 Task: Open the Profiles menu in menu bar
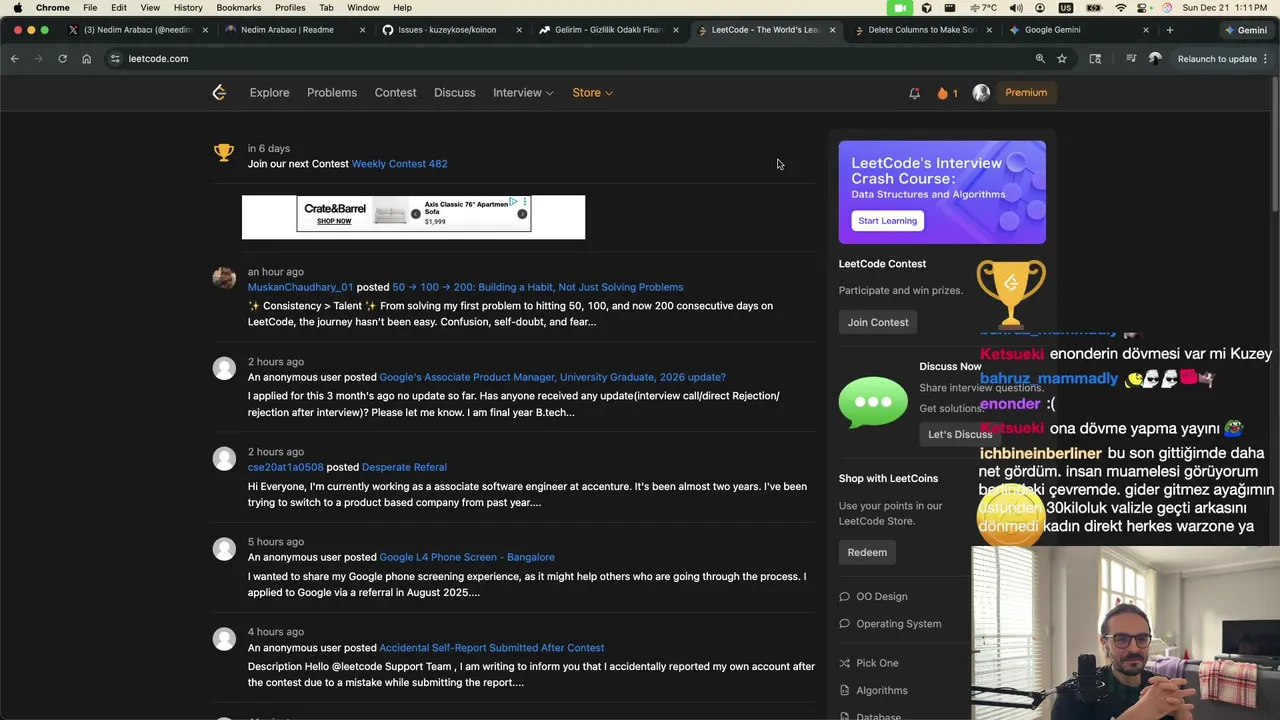coord(290,7)
